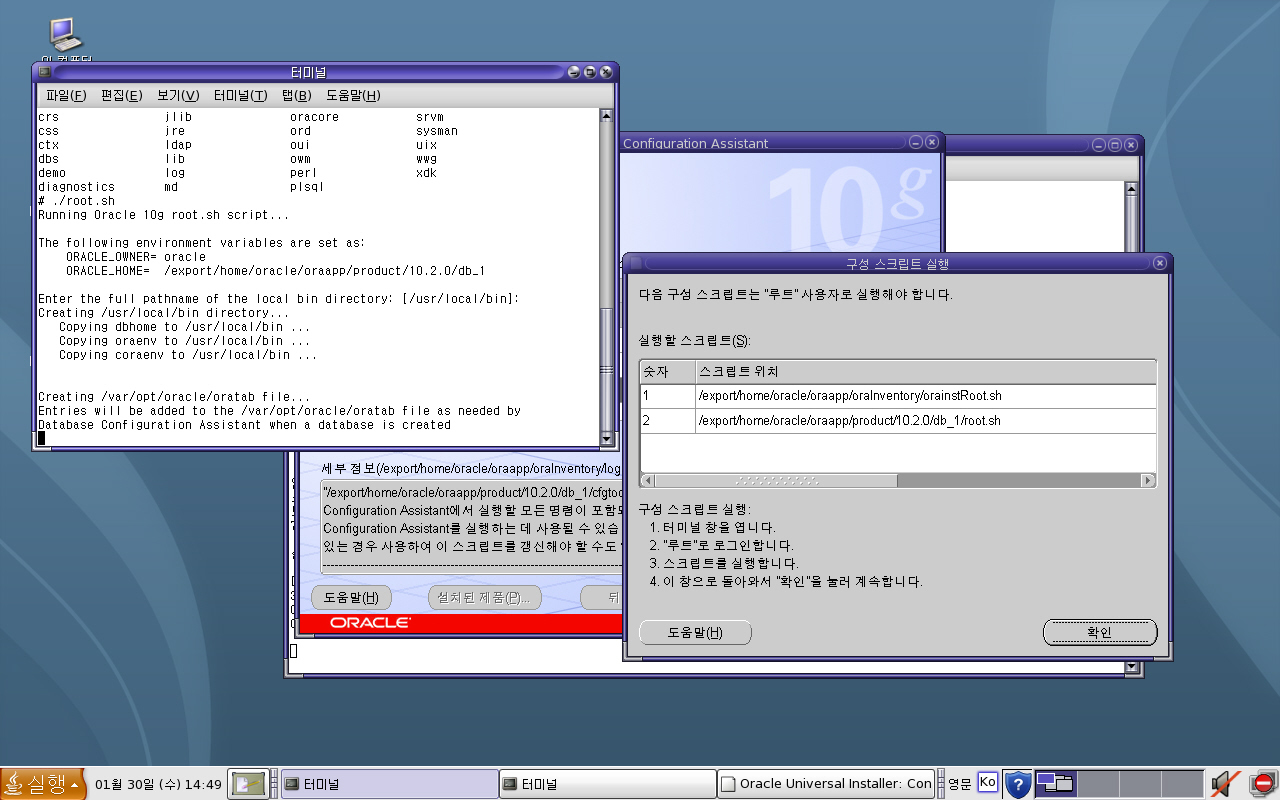Click the terminal vertical scrollbar thumb
Image resolution: width=1280 pixels, height=800 pixels.
pyautogui.click(x=606, y=368)
